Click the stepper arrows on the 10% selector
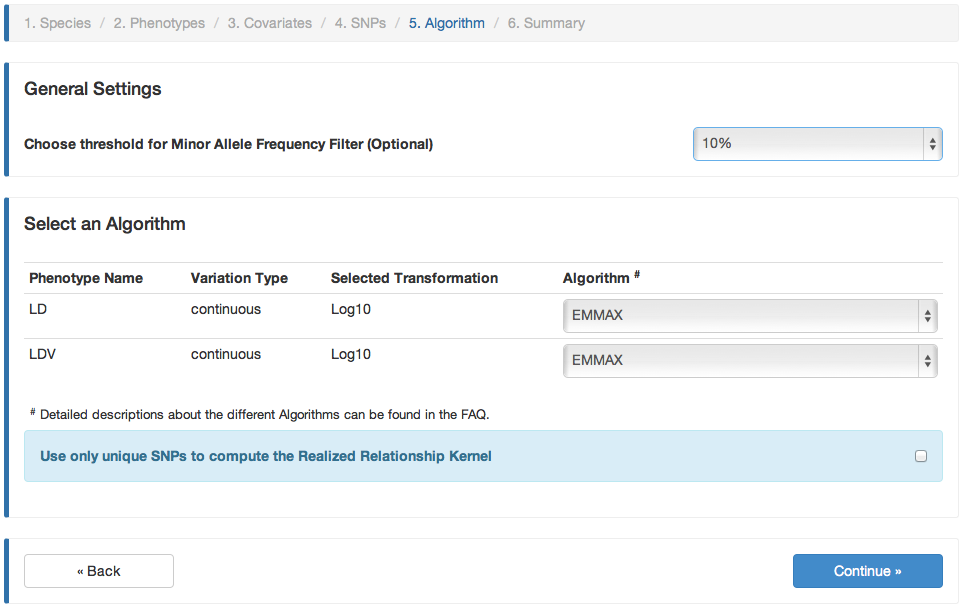The image size is (965, 608). 932,144
